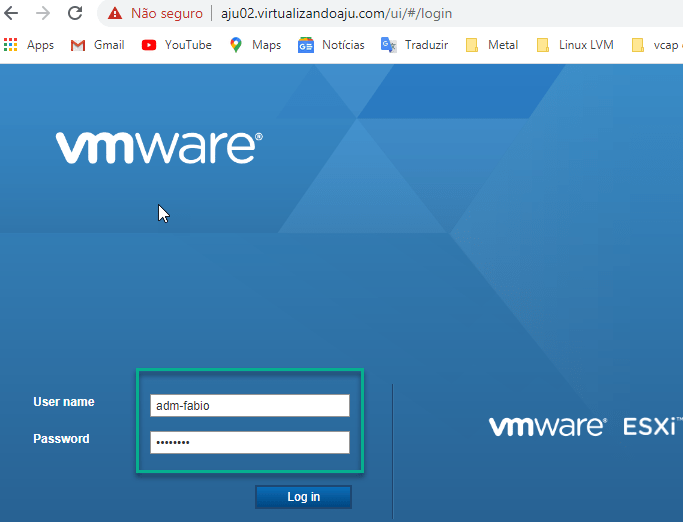Click the browser back arrow

pos(12,14)
